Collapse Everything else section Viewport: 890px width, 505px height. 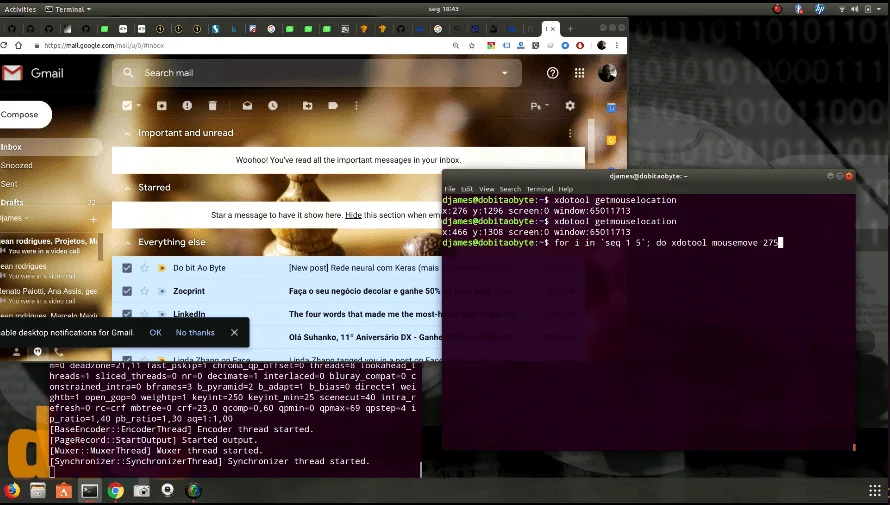coord(128,242)
